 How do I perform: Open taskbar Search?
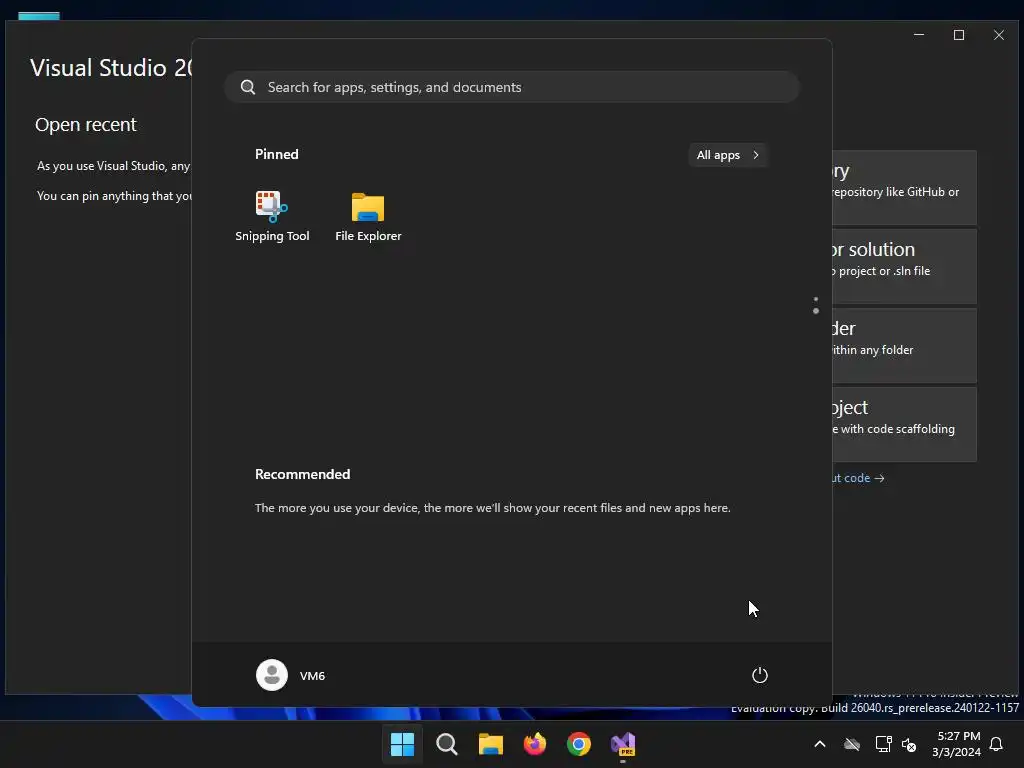click(447, 744)
